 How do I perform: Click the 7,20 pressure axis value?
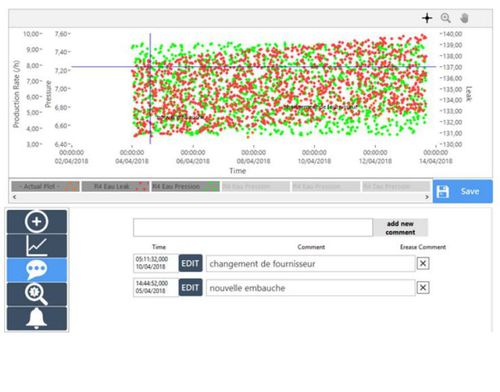(x=61, y=70)
